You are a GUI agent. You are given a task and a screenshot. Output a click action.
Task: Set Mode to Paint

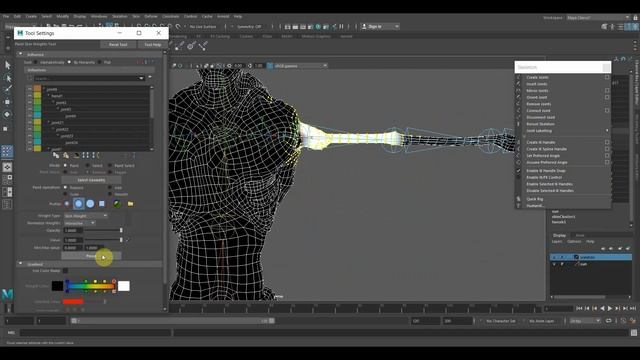click(65, 166)
